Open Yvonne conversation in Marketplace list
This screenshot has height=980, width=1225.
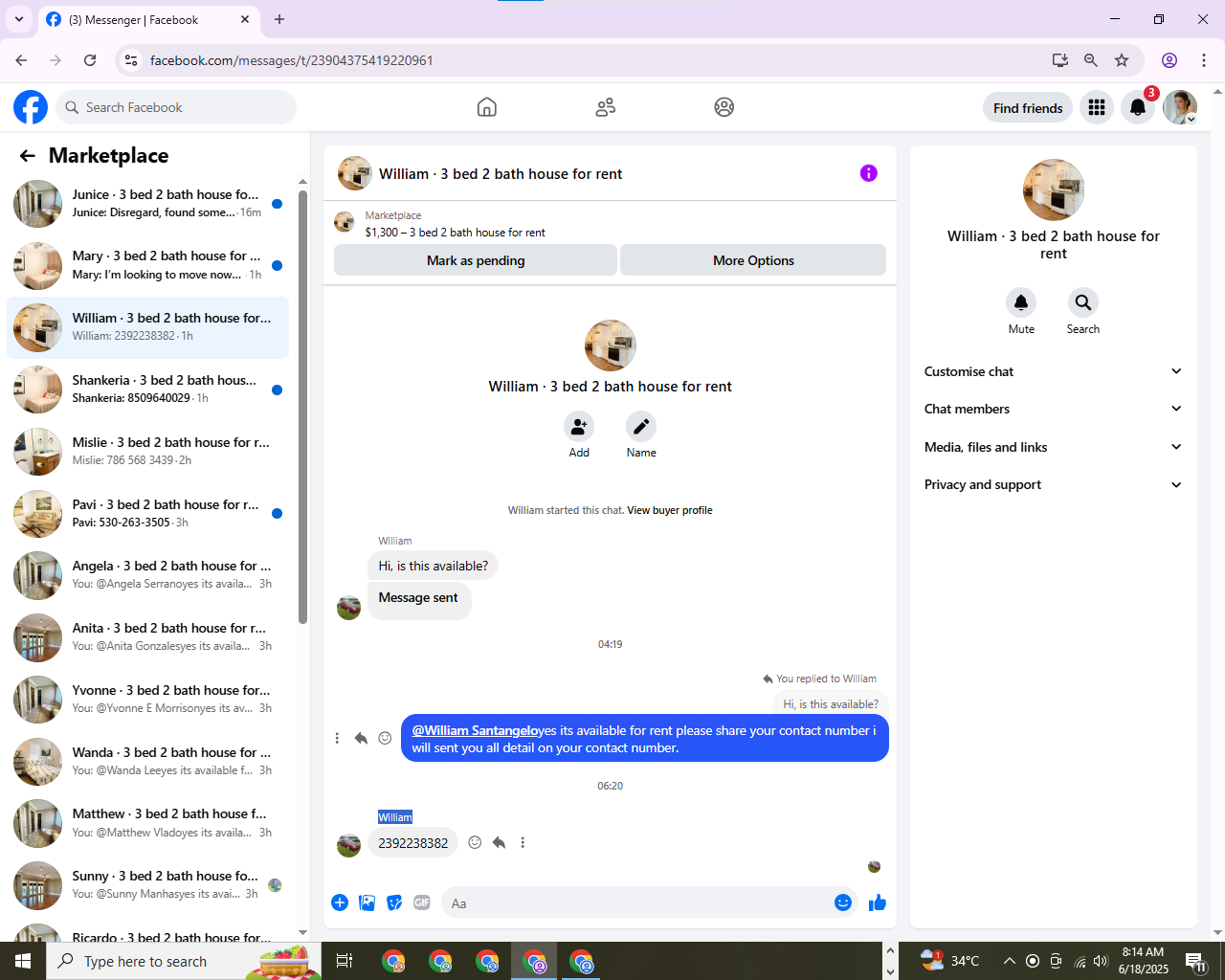(x=148, y=700)
